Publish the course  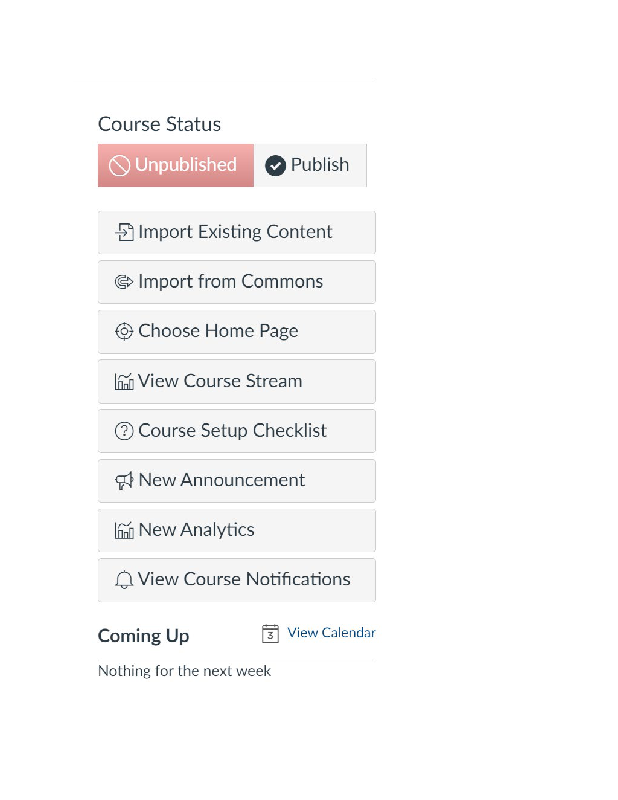[x=310, y=165]
